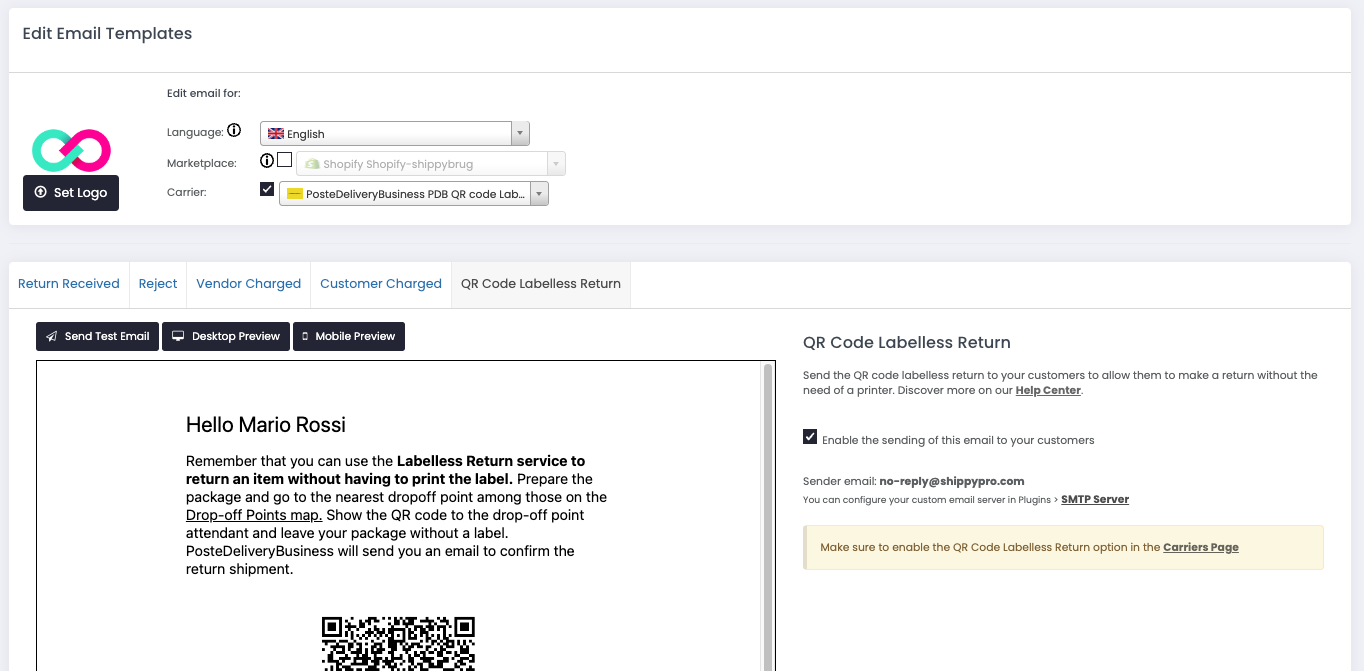Open the Carrier dropdown
Viewport: 1364px width, 671px height.
click(538, 193)
